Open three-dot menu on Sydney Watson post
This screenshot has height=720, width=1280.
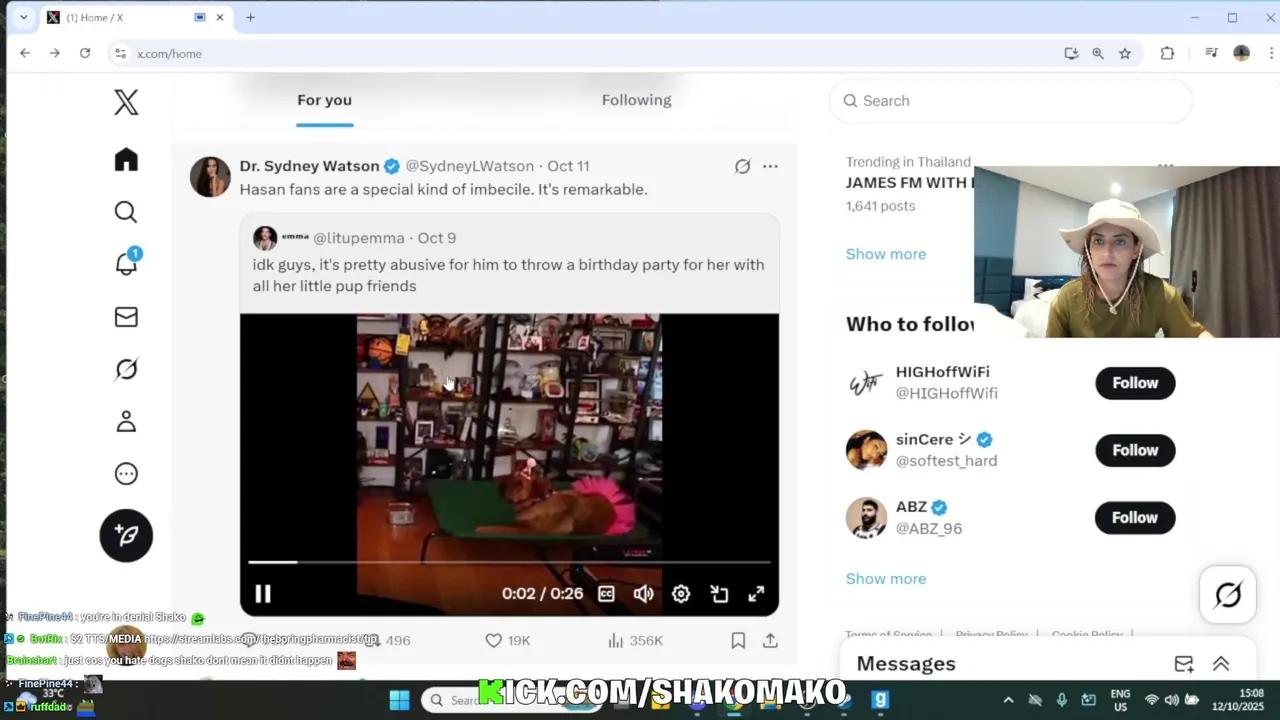click(770, 167)
